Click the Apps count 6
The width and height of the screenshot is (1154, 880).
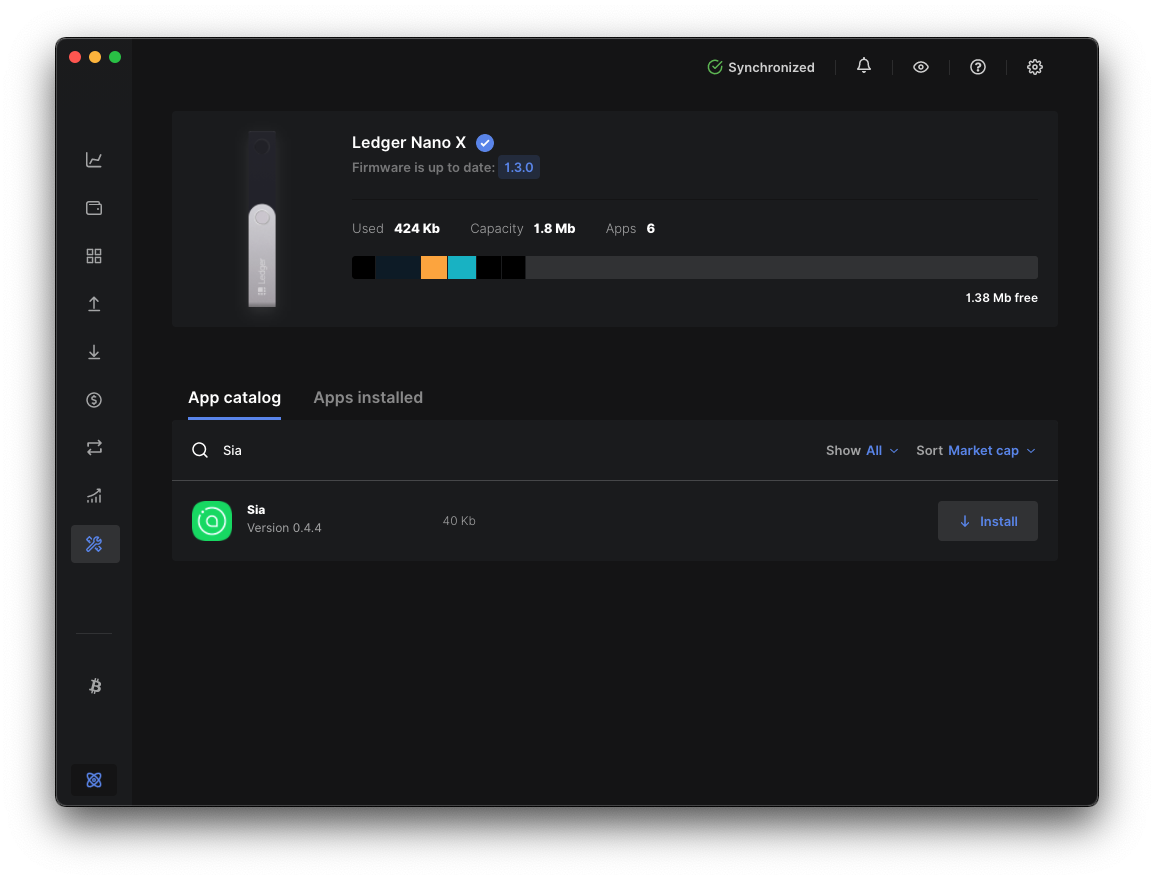click(651, 228)
